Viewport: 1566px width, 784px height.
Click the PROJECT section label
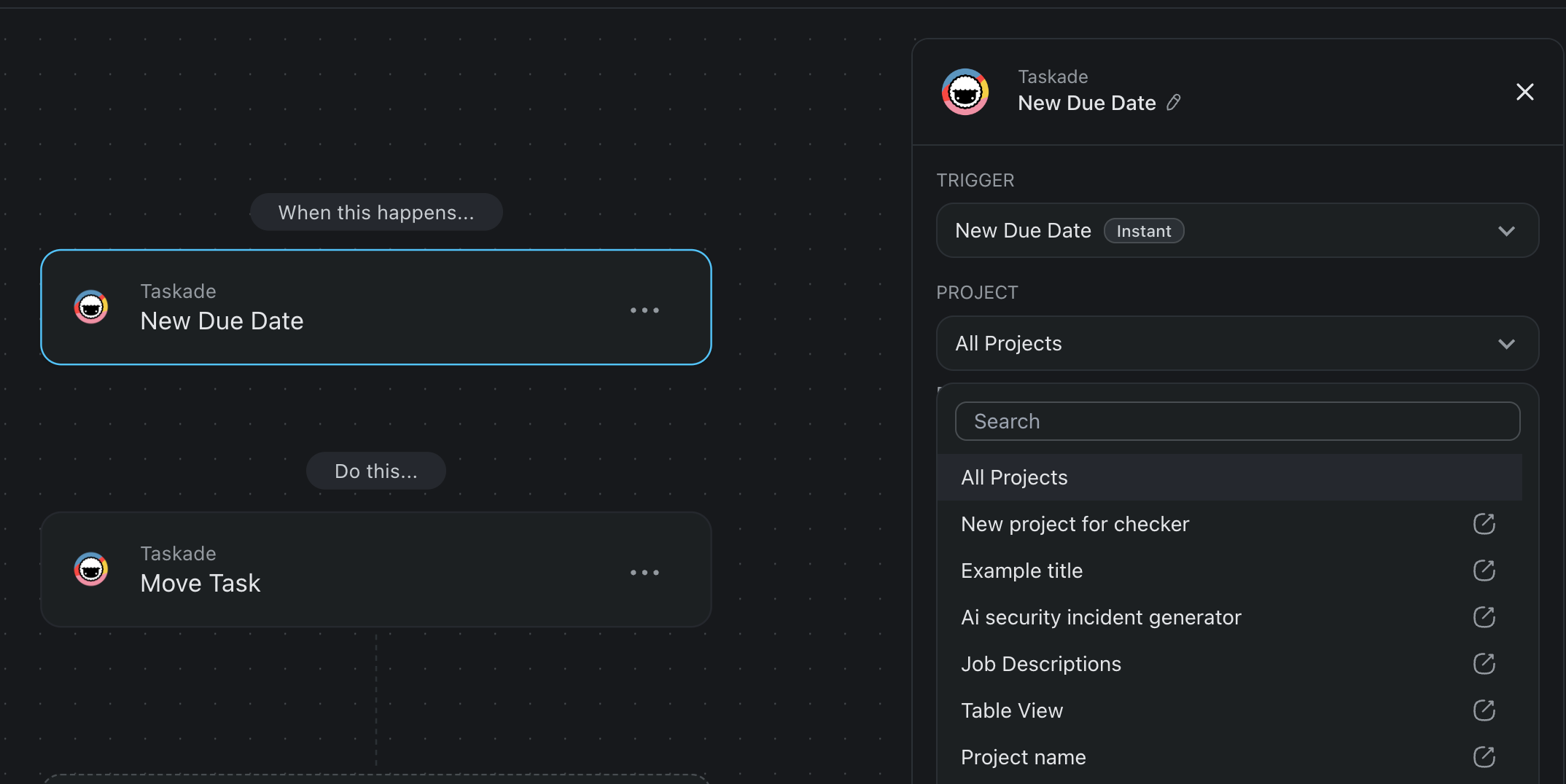[977, 292]
